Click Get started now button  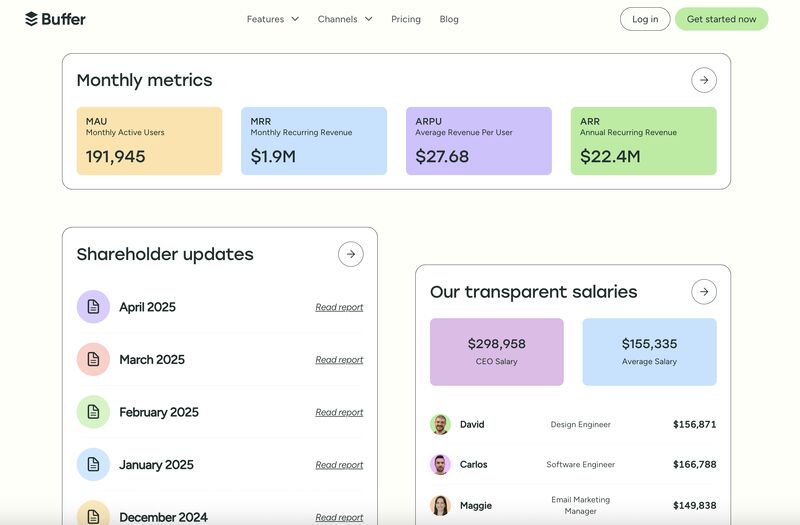pyautogui.click(x=721, y=19)
